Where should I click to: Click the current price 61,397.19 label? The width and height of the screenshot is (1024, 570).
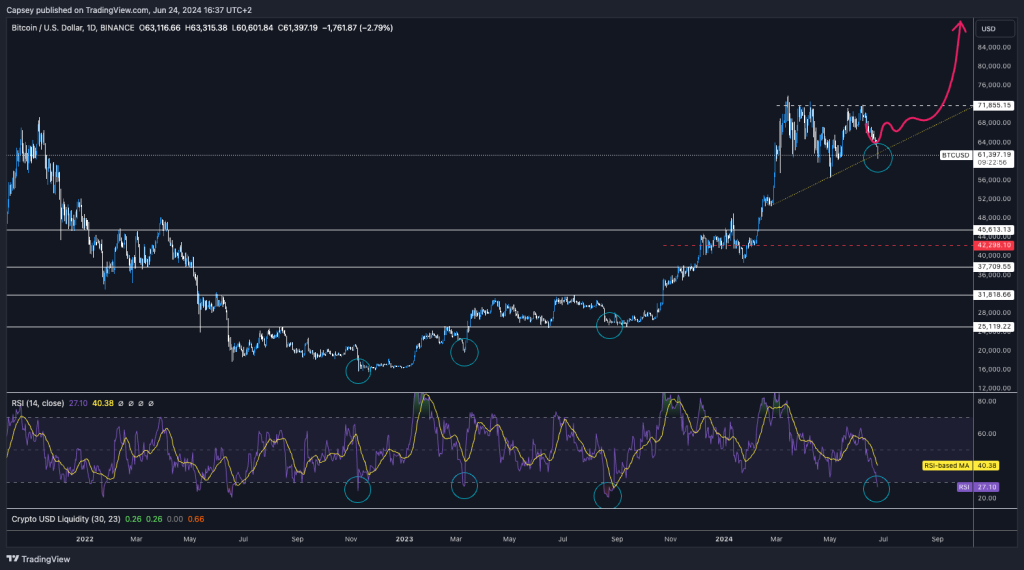click(x=994, y=155)
